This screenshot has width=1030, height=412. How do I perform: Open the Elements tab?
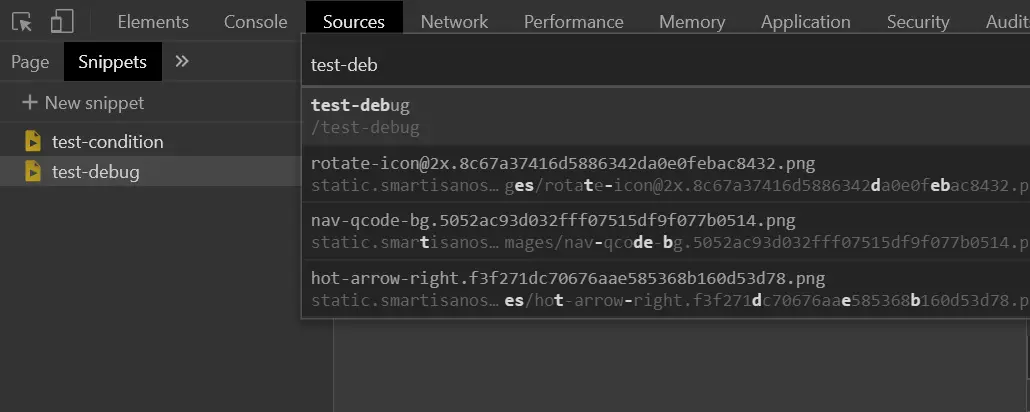[x=153, y=21]
